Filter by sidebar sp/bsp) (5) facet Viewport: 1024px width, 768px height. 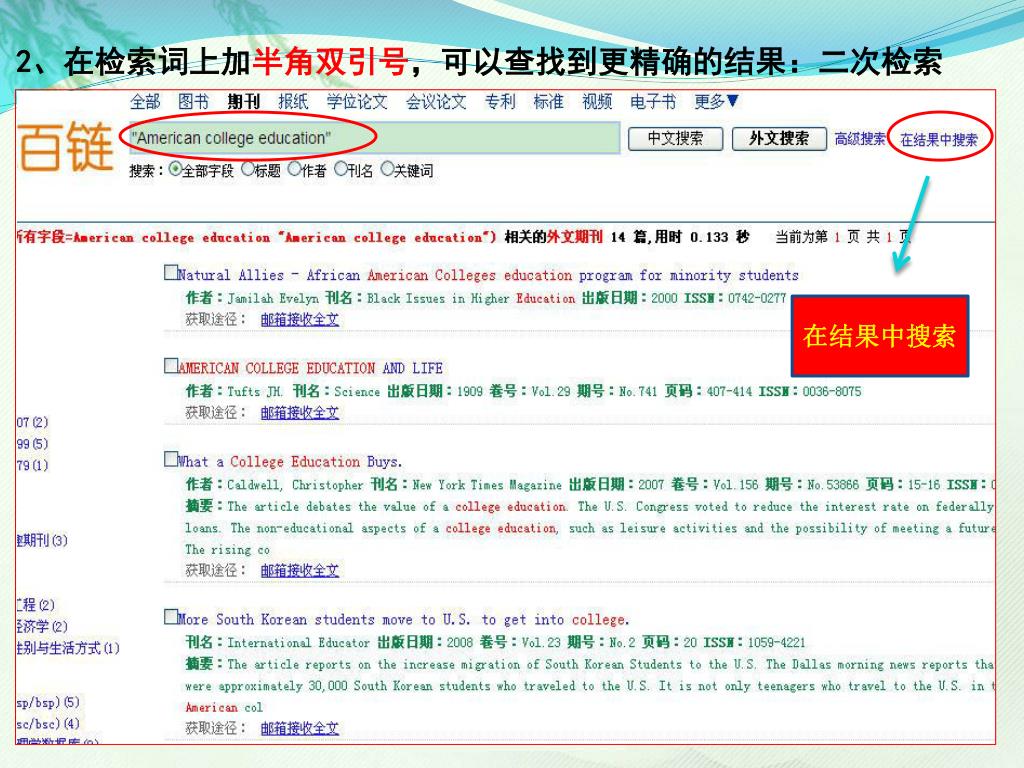coord(48,702)
